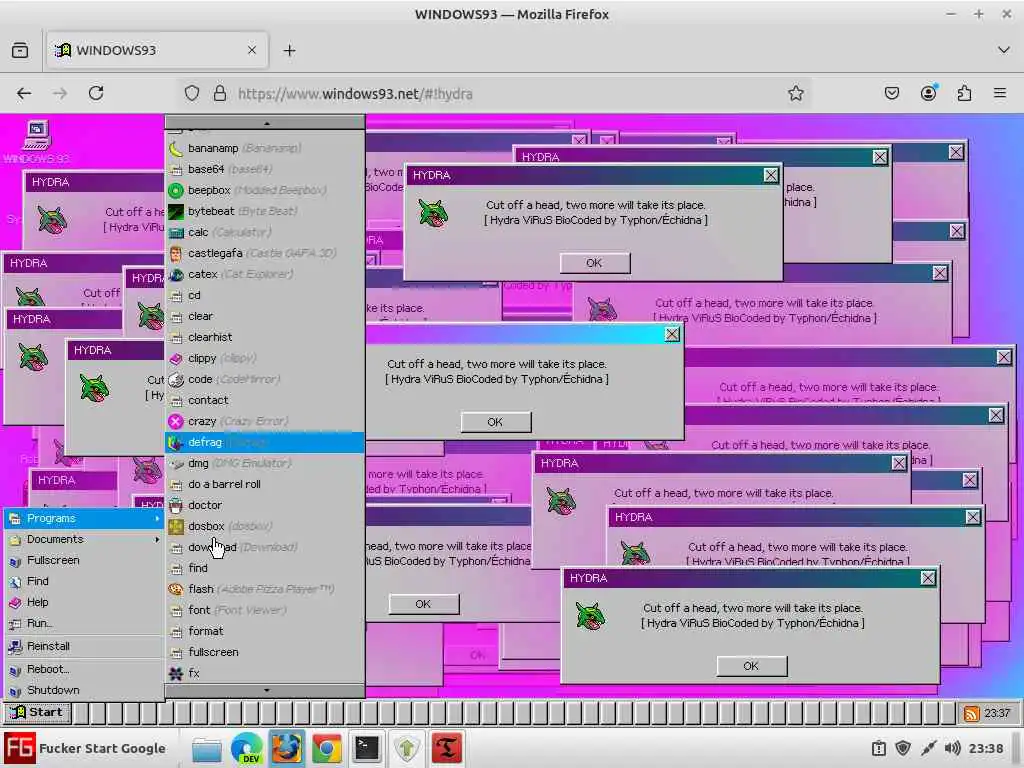Image resolution: width=1024 pixels, height=768 pixels.
Task: Open the Firefox extensions button
Action: (965, 93)
